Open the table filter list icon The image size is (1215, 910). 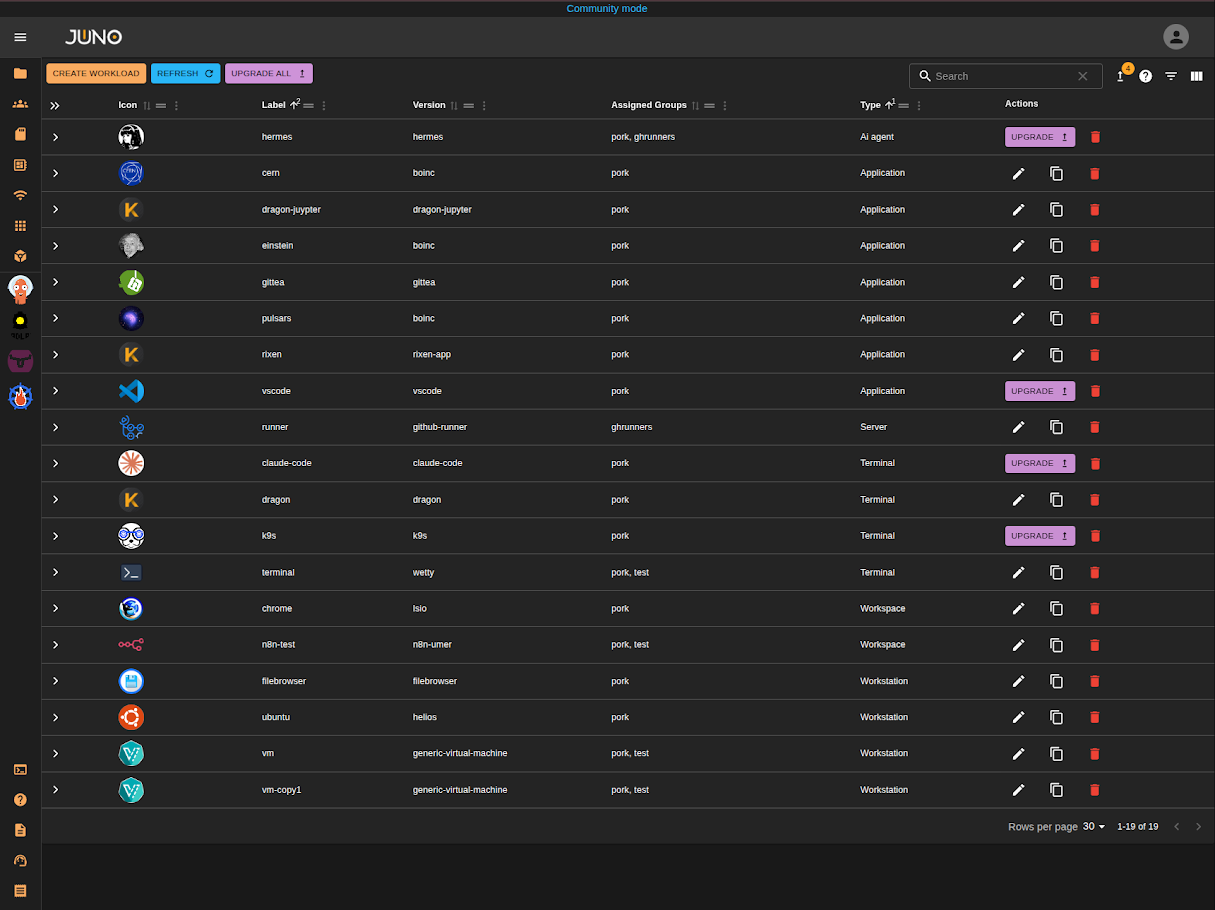click(1171, 76)
